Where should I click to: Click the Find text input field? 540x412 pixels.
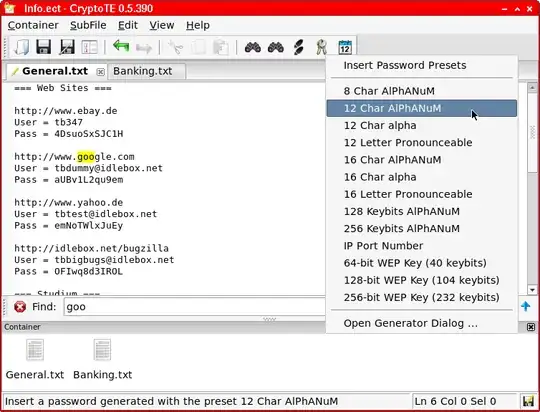195,307
